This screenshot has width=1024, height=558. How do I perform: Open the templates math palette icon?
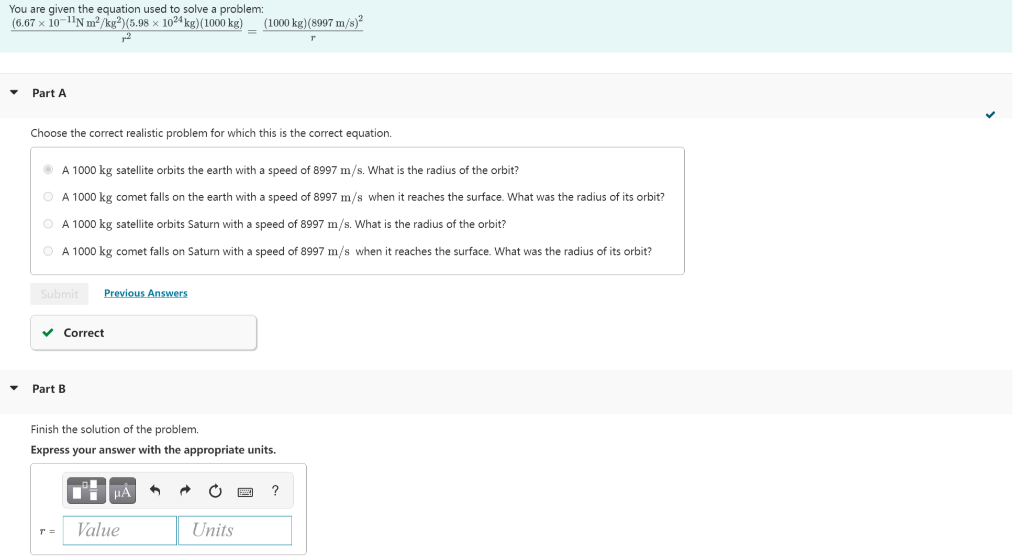[x=86, y=491]
